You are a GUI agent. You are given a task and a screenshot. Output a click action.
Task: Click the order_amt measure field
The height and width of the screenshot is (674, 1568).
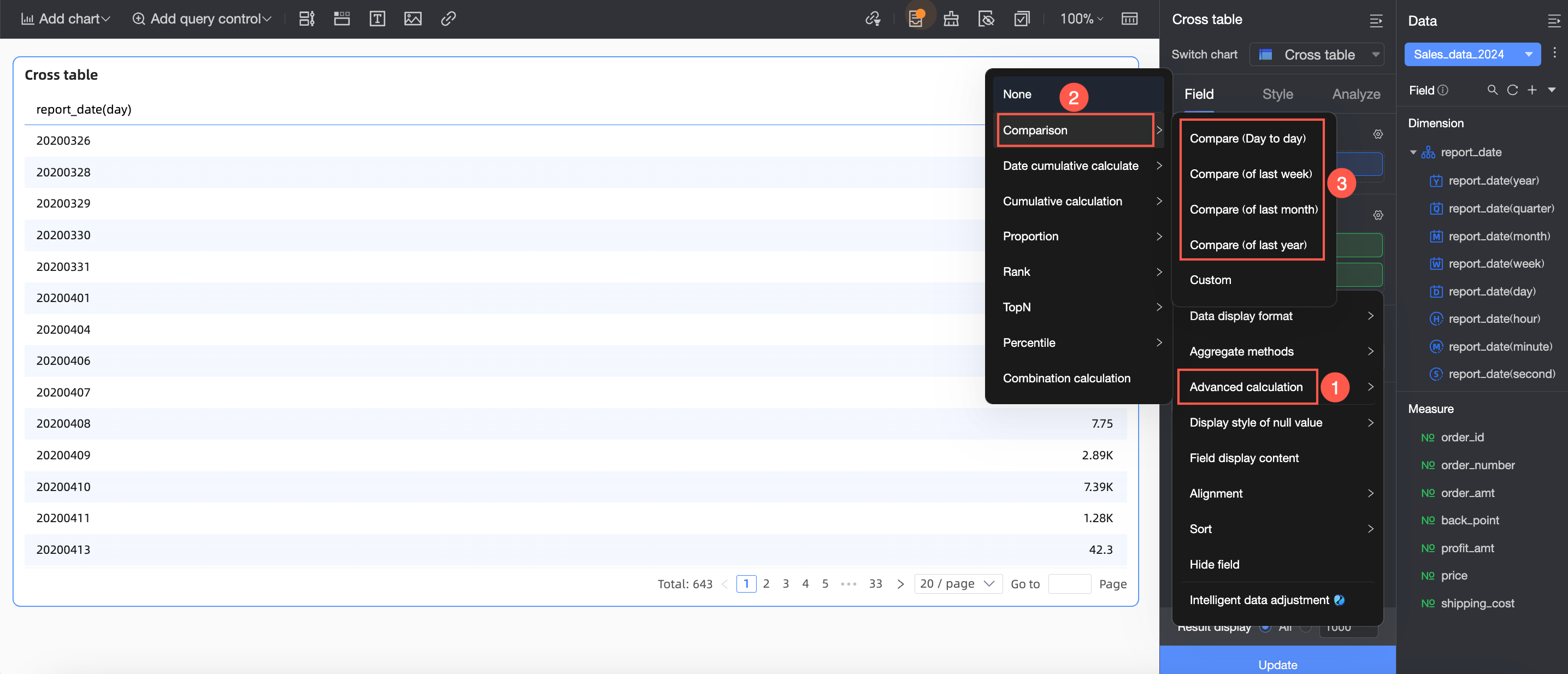click(x=1467, y=493)
